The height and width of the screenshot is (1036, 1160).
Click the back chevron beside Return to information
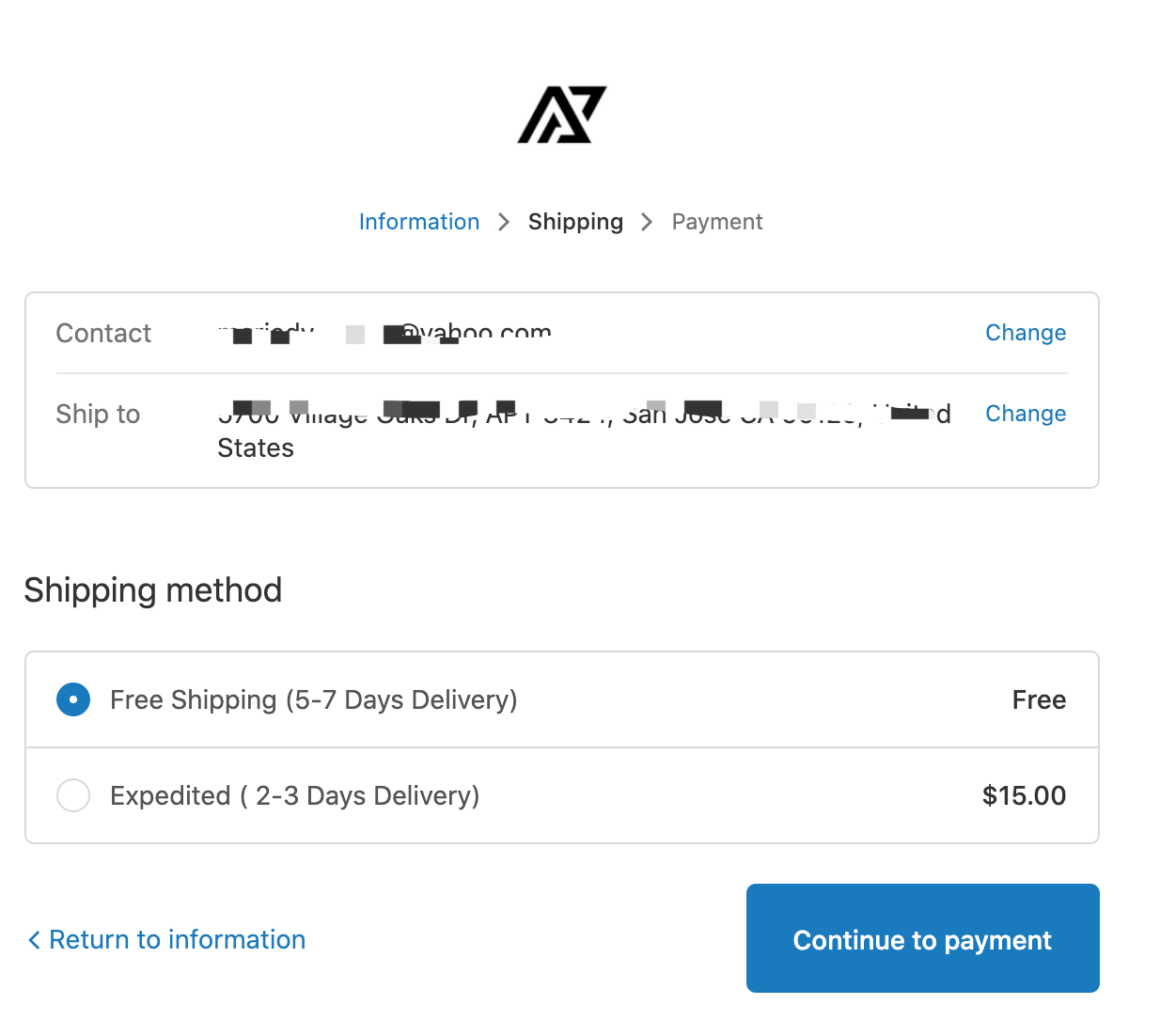tap(34, 940)
